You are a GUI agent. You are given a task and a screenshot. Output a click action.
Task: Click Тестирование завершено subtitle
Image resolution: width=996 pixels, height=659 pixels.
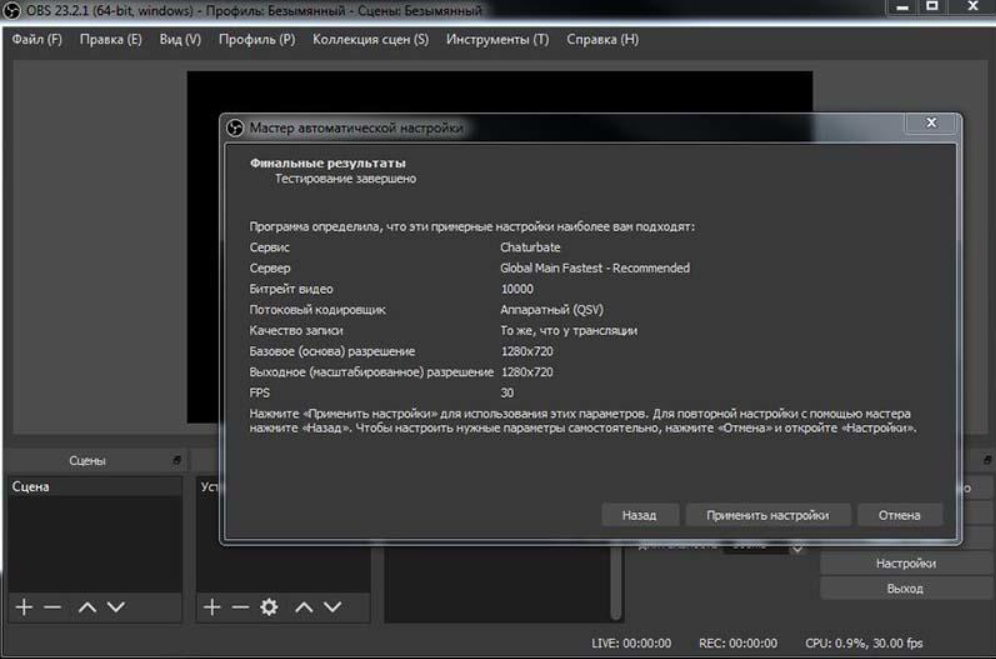[x=346, y=179]
